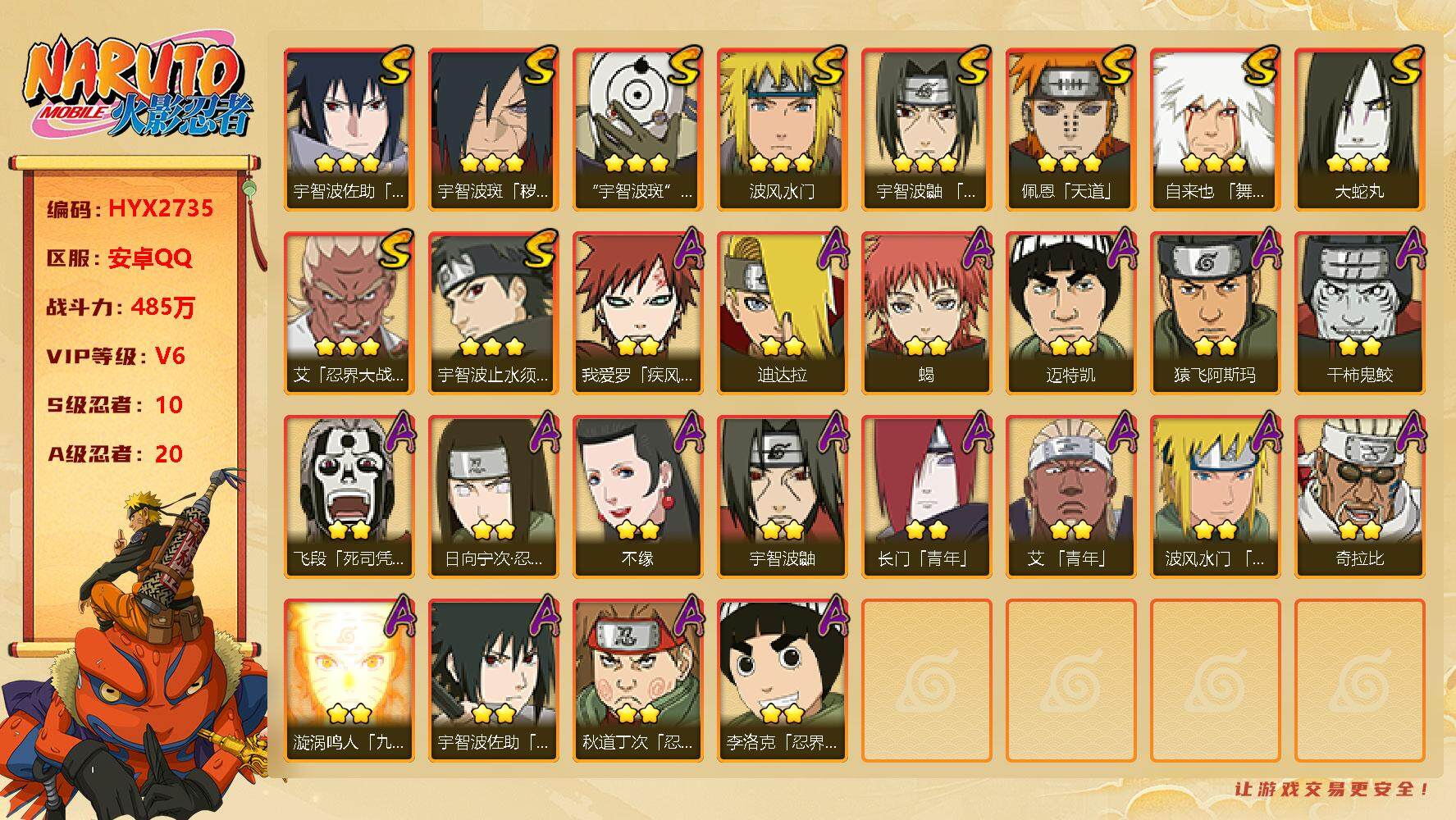
Task: Click the A rank badge on 迪达拉
Action: tap(829, 248)
